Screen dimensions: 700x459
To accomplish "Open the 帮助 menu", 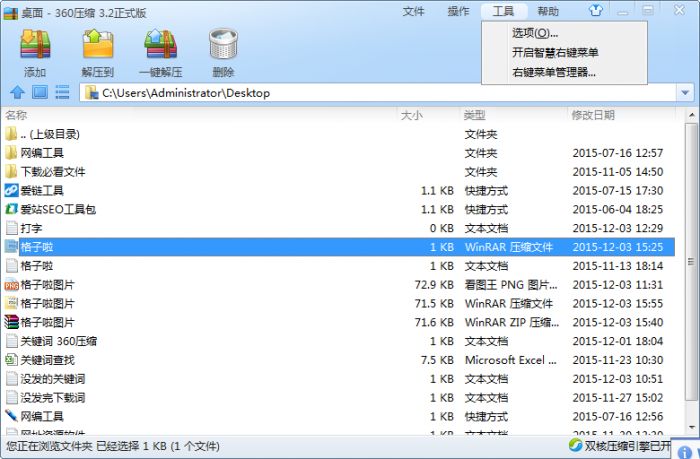I will [548, 11].
